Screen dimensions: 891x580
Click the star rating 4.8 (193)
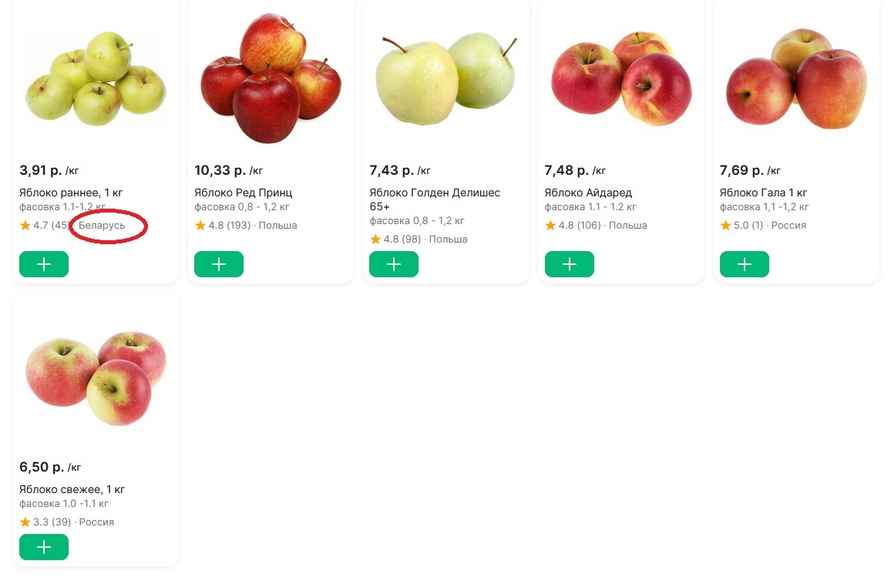(223, 226)
